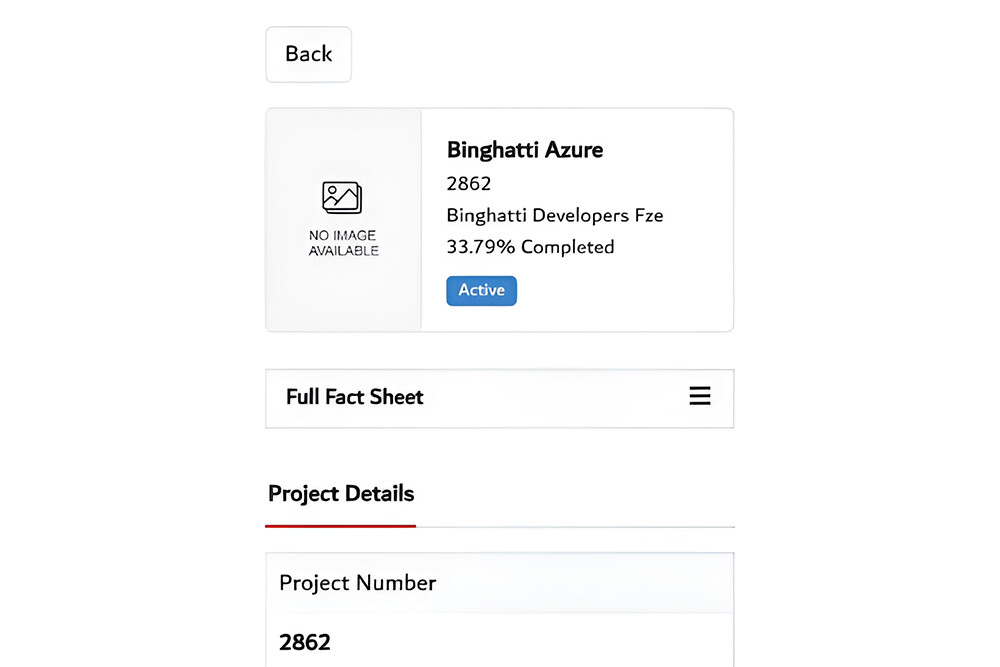
Task: Click the 33.79% Completed progress text
Action: click(x=530, y=247)
